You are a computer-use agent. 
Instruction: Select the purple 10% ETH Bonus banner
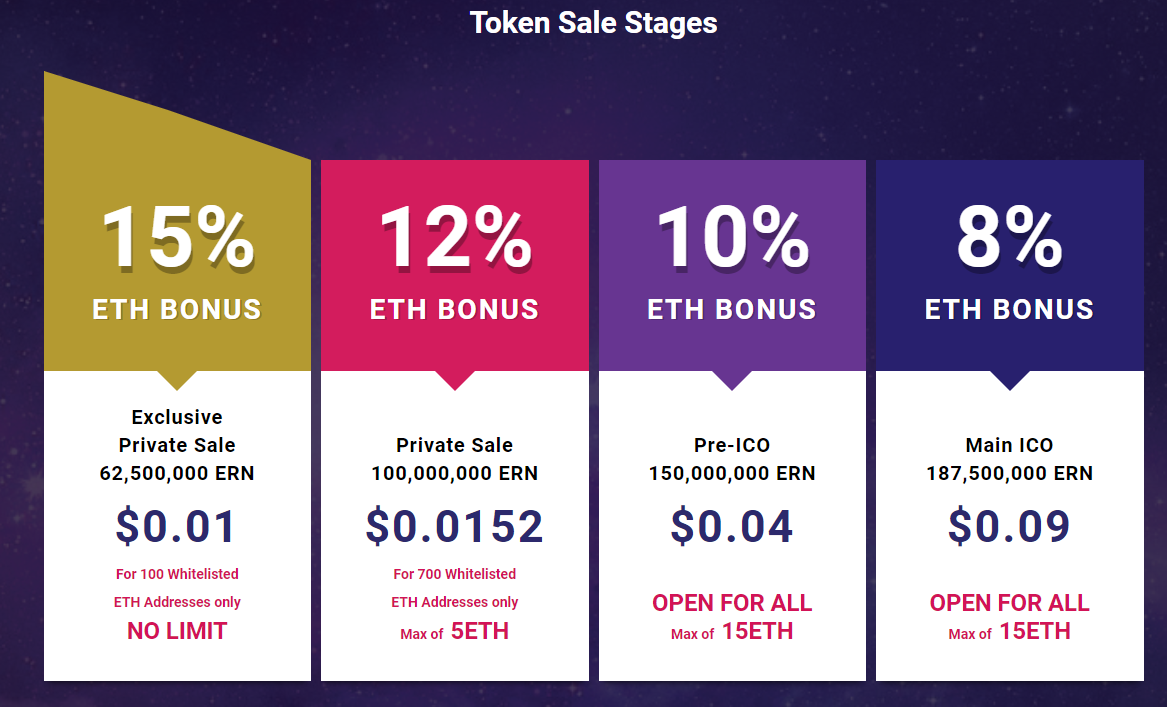pos(732,263)
